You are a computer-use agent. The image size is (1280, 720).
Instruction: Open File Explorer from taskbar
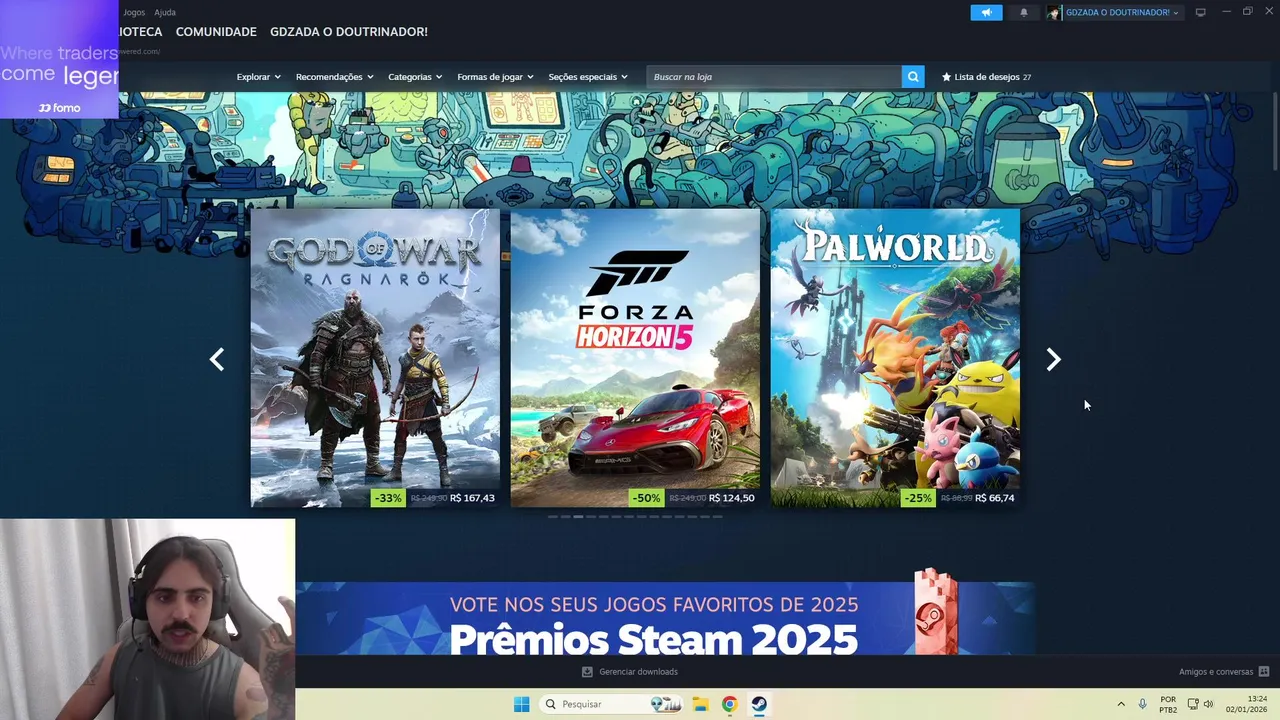(700, 704)
